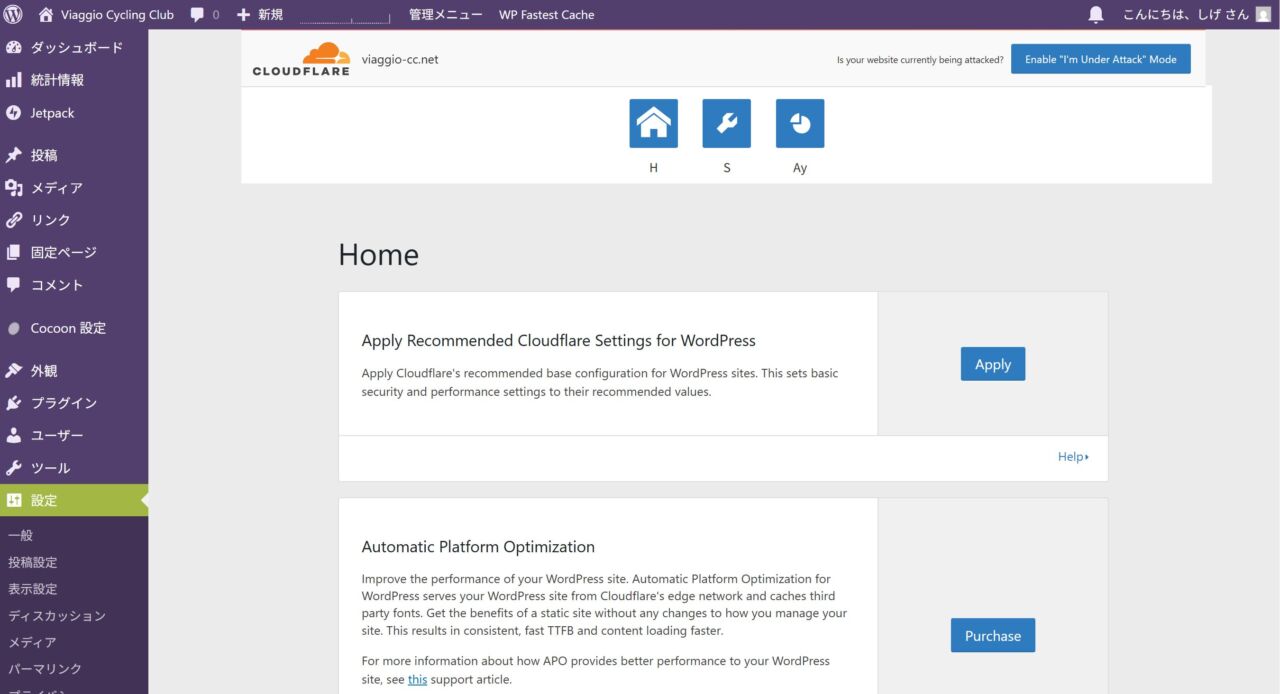Open the Cloudflare Settings wrench icon
The width and height of the screenshot is (1280, 694).
(x=726, y=123)
